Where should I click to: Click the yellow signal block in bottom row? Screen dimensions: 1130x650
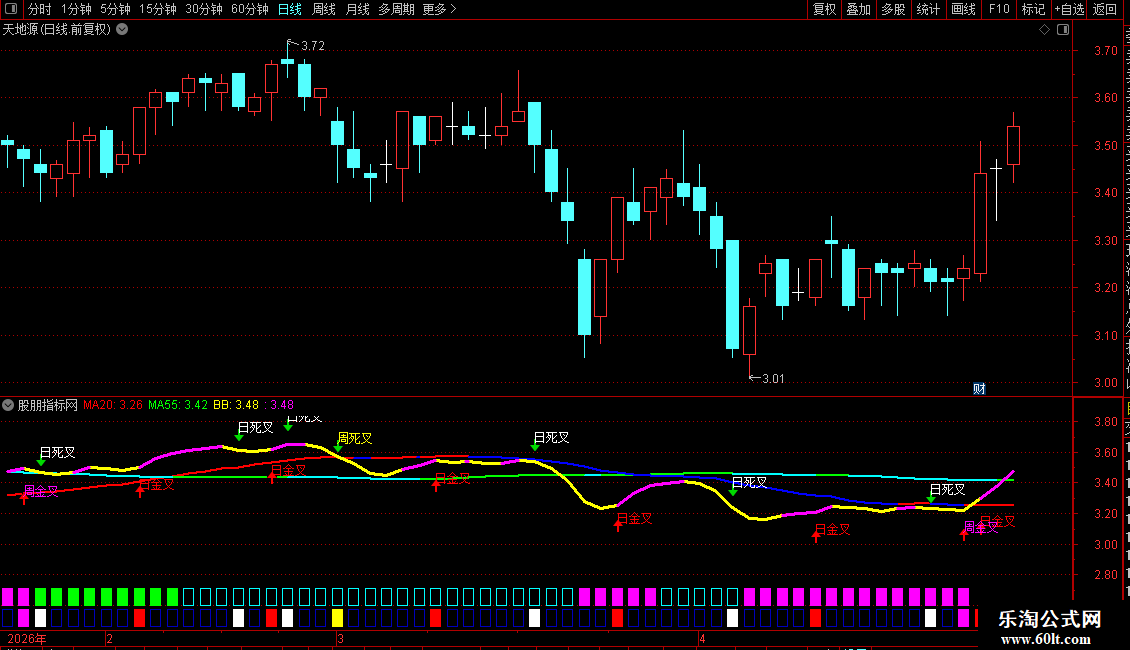[337, 618]
